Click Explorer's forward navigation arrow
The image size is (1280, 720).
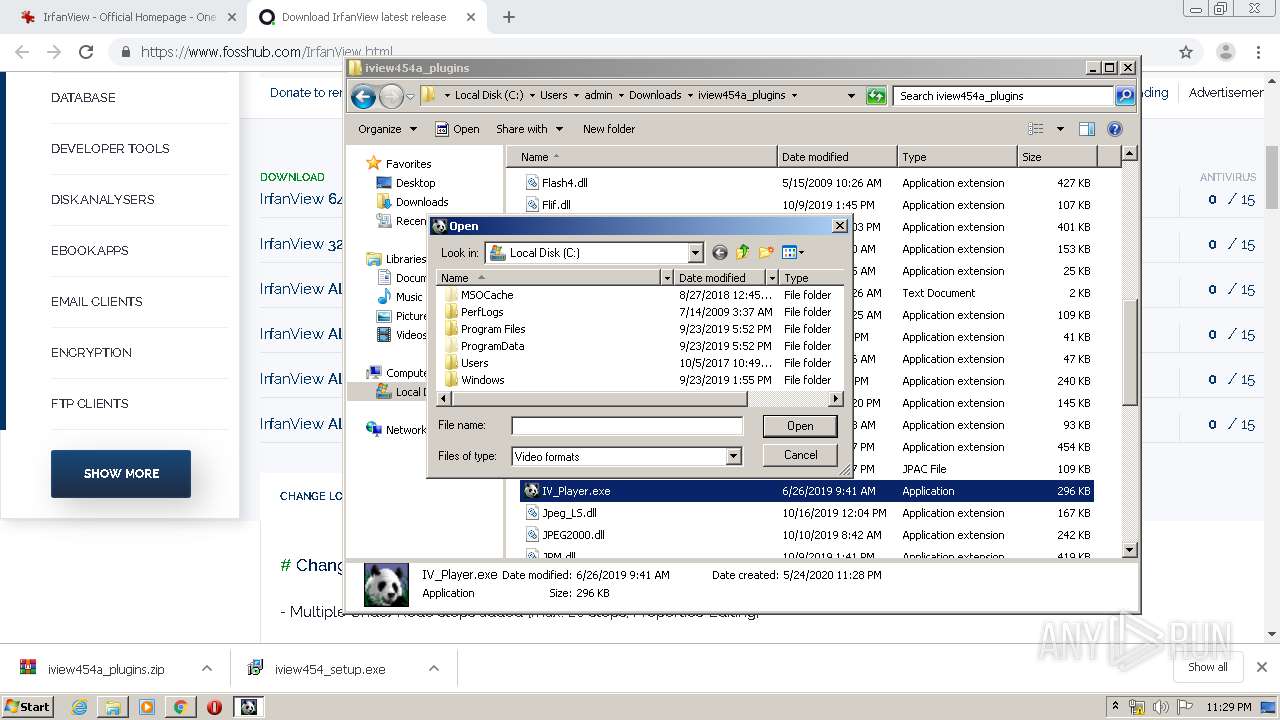[x=391, y=96]
